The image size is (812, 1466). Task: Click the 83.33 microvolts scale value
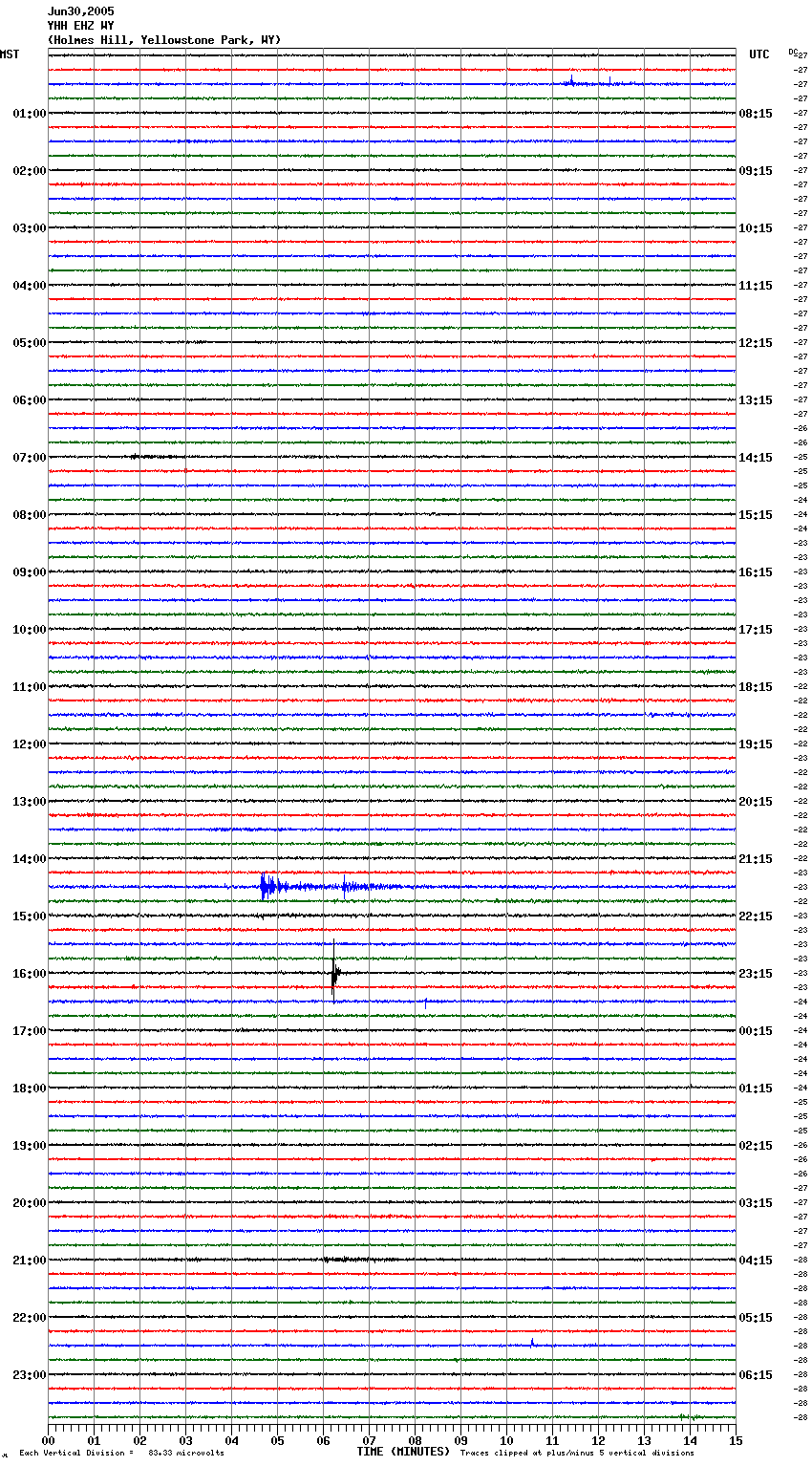coord(186,1453)
